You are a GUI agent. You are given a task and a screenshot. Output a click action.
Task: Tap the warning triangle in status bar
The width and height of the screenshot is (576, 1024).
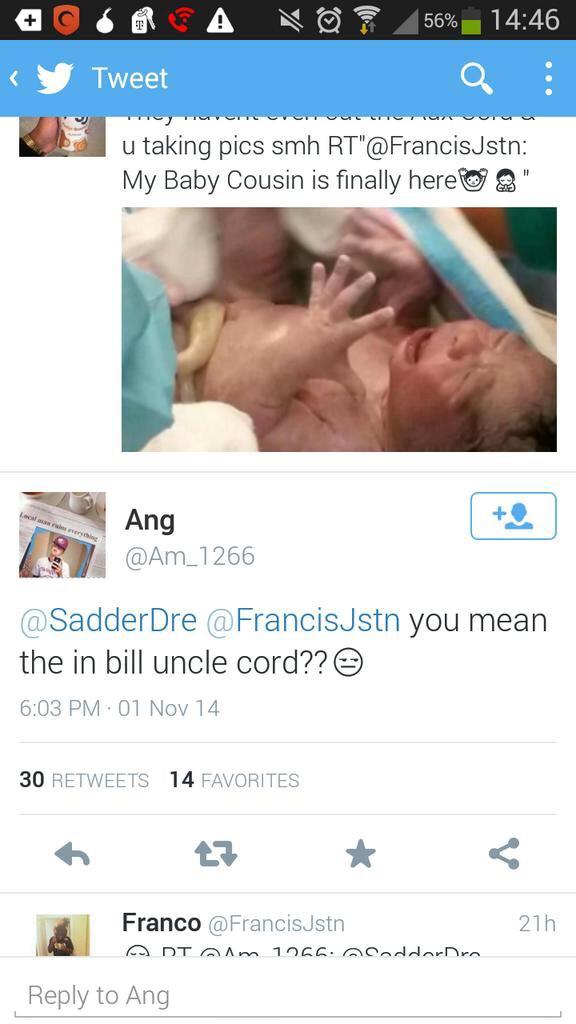[220, 21]
